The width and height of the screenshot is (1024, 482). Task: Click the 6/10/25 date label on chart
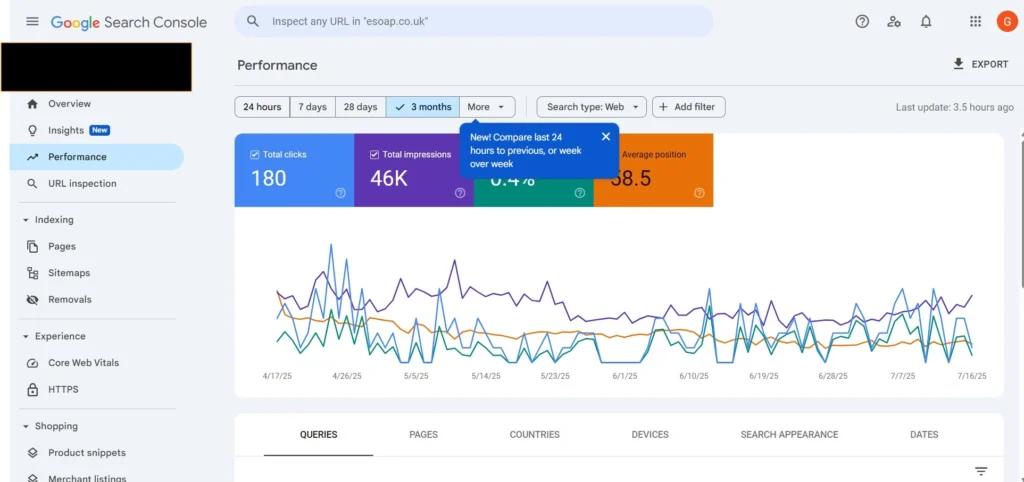[x=694, y=376]
